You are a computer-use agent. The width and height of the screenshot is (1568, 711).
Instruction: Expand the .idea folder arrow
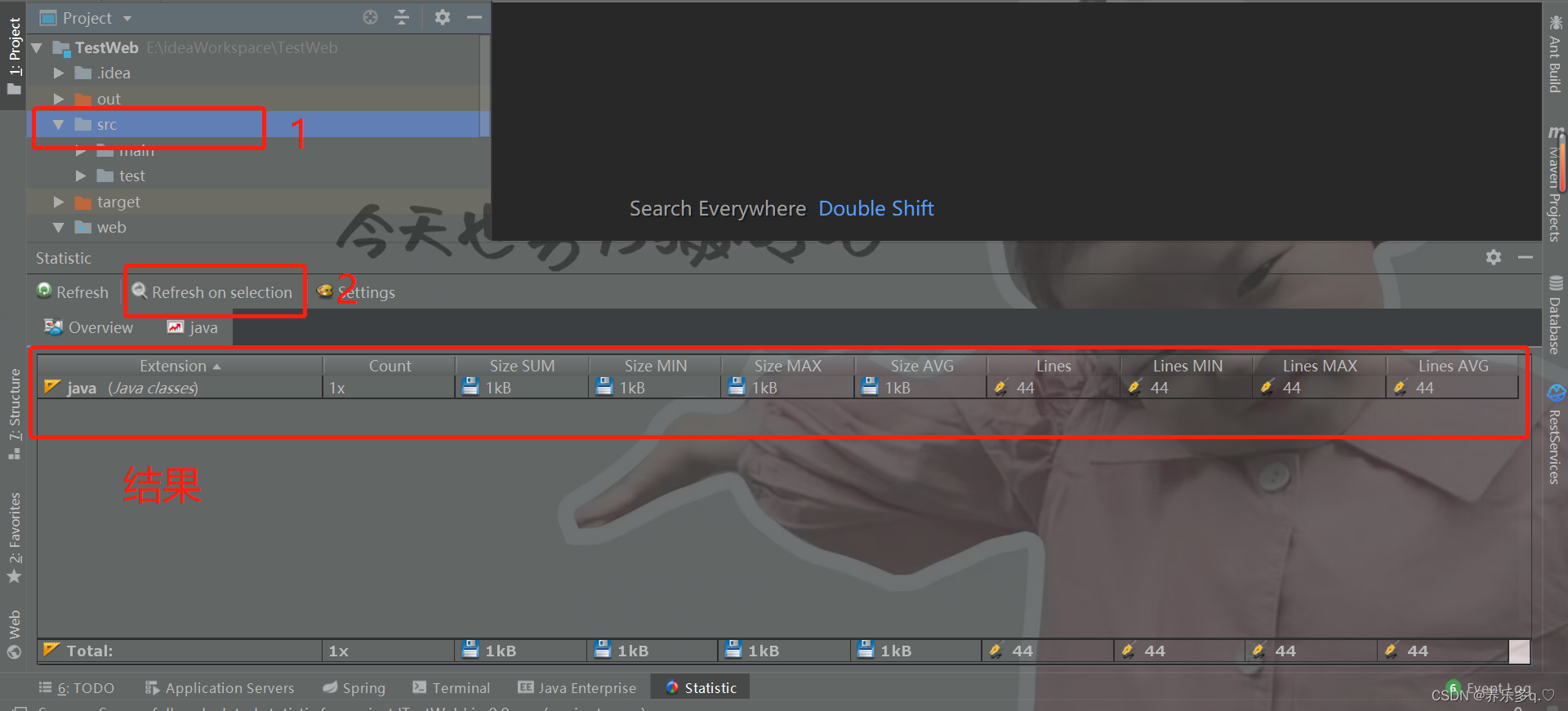pyautogui.click(x=59, y=73)
